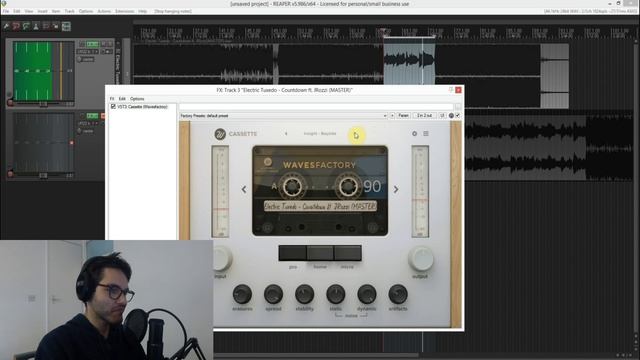Toggle plugin bypass checkbox at top right
The width and height of the screenshot is (640, 360).
[x=458, y=116]
